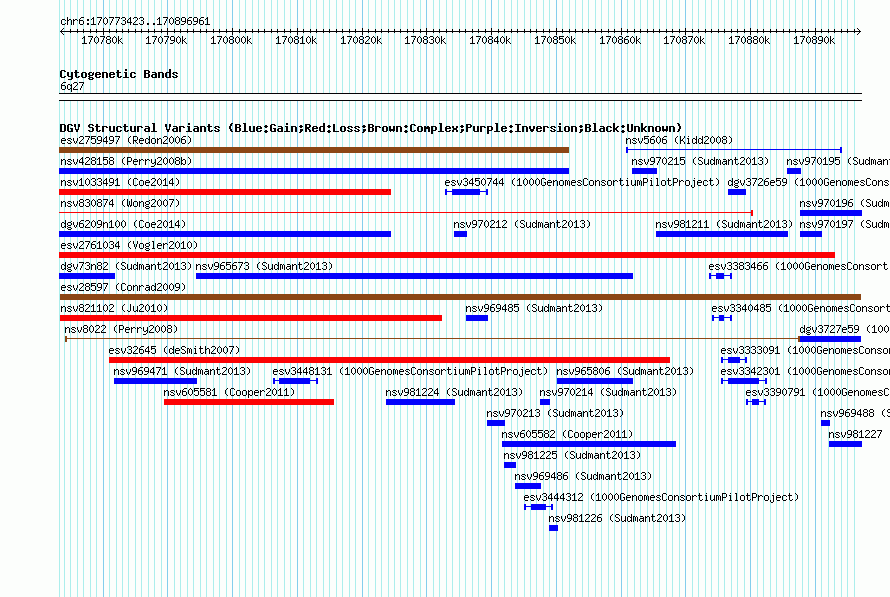Click nsv970196 blue bar
The height and width of the screenshot is (597, 890).
(831, 213)
